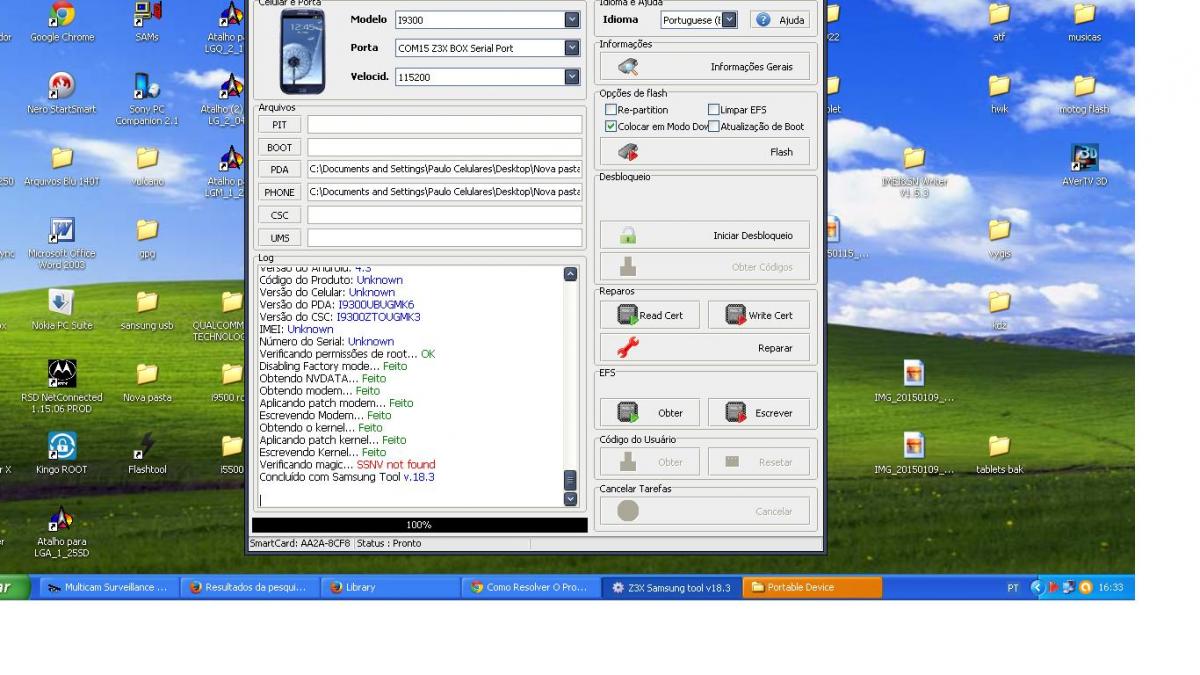Switch to Resultados da pesqui... taskbar window
The height and width of the screenshot is (675, 1200).
249,588
